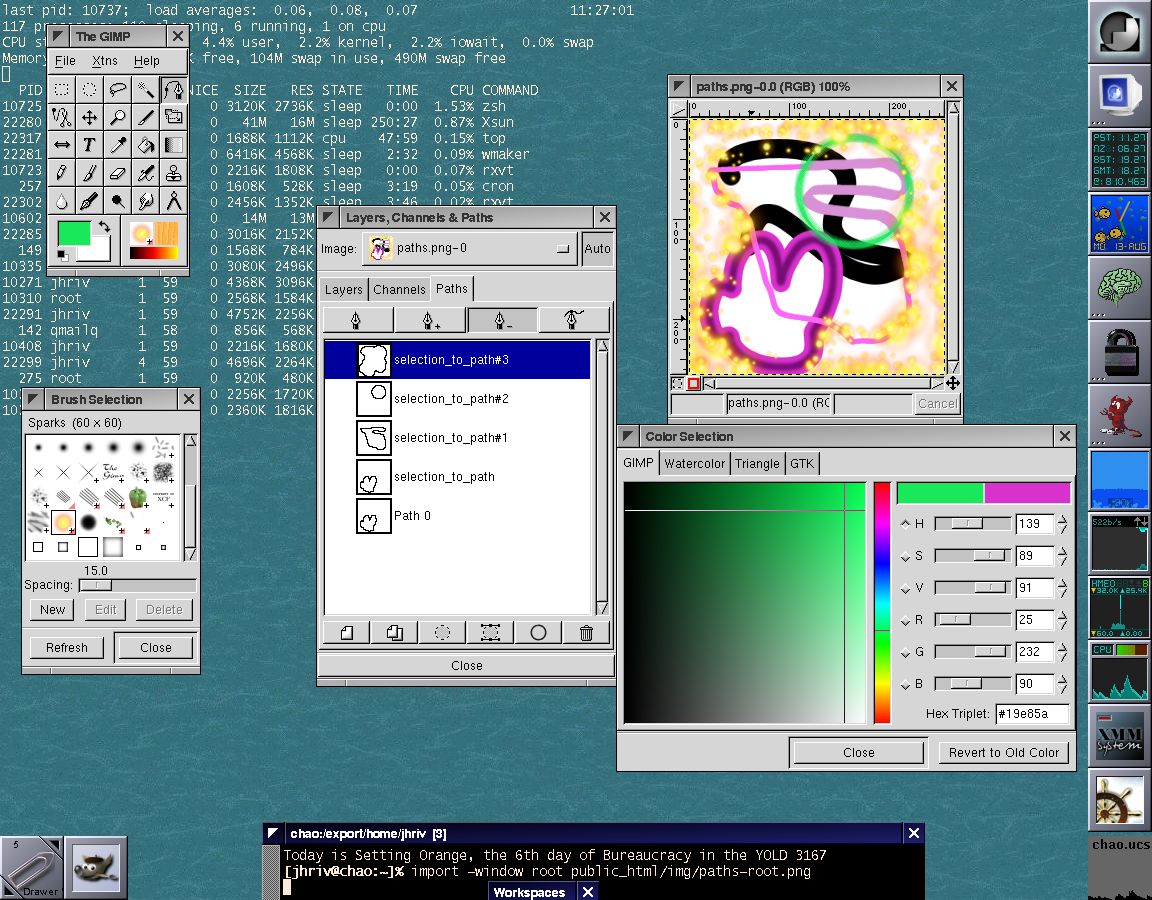
Task: Select the Magnify zoom tool
Action: tap(118, 118)
